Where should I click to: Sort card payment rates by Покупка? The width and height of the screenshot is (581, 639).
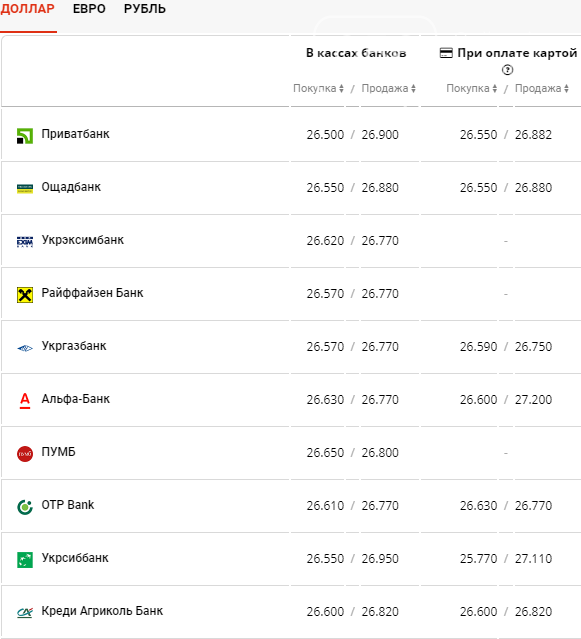pos(471,88)
